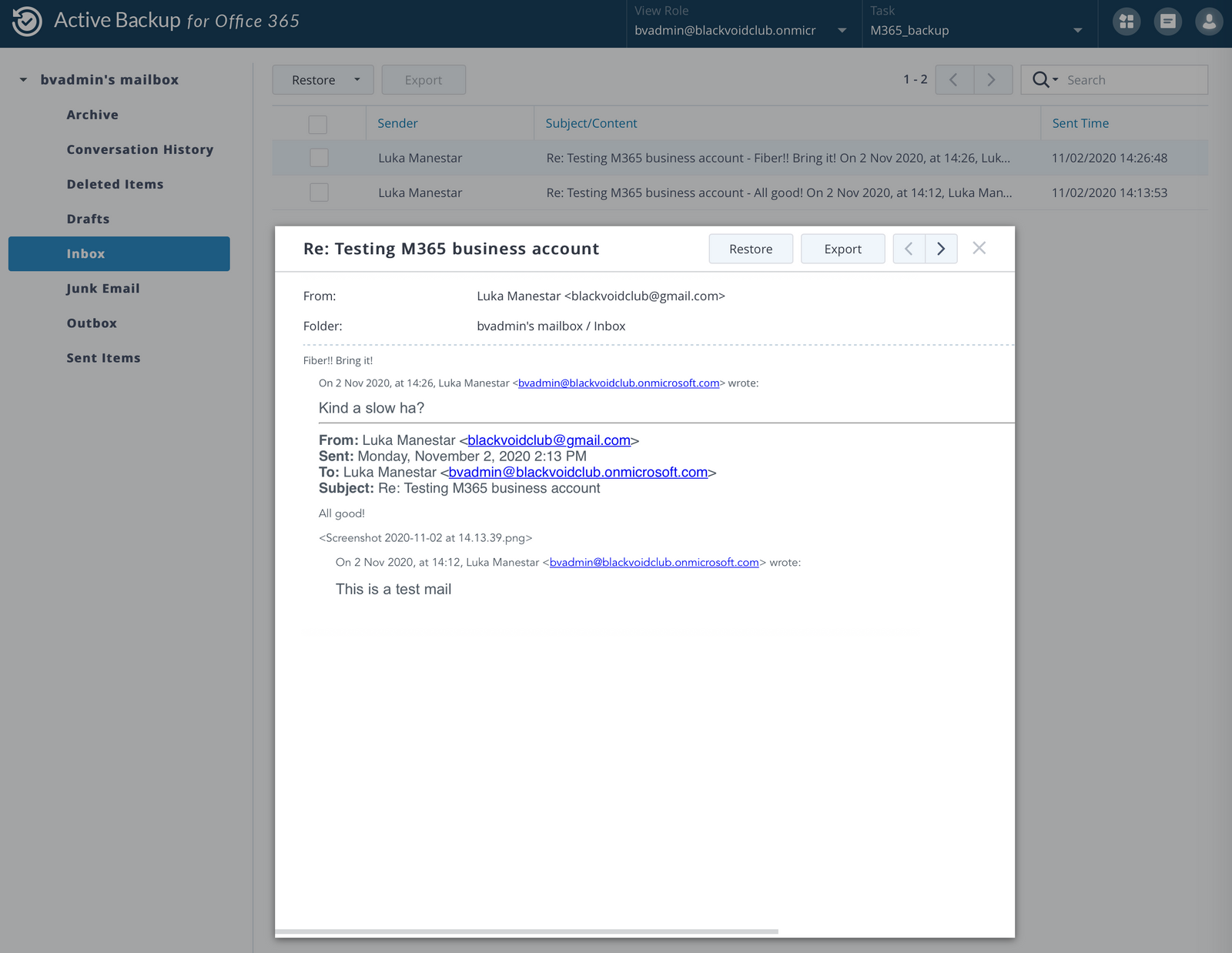Click 'This is a test mail' text
Screen dimensions: 1232x953
393,589
